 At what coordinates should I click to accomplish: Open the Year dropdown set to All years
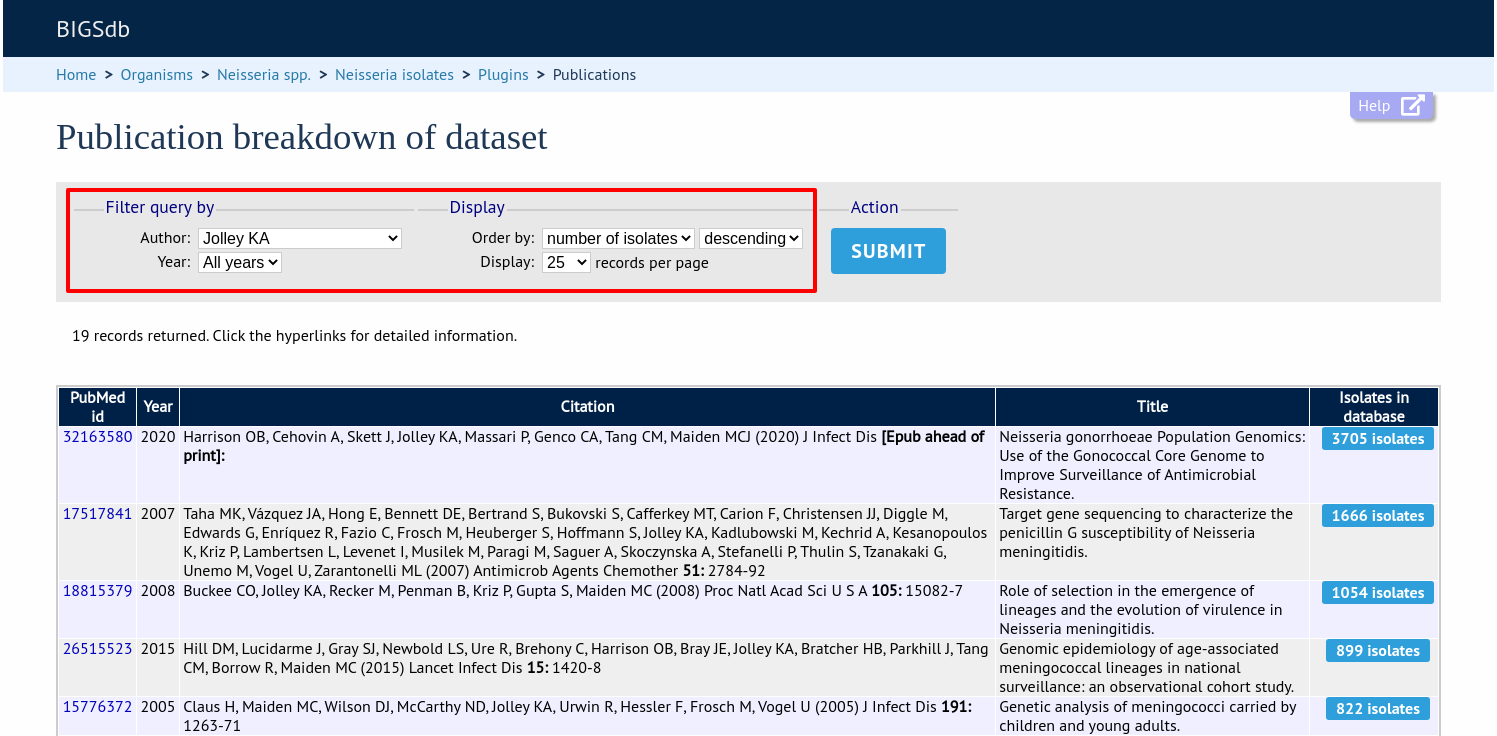click(240, 262)
